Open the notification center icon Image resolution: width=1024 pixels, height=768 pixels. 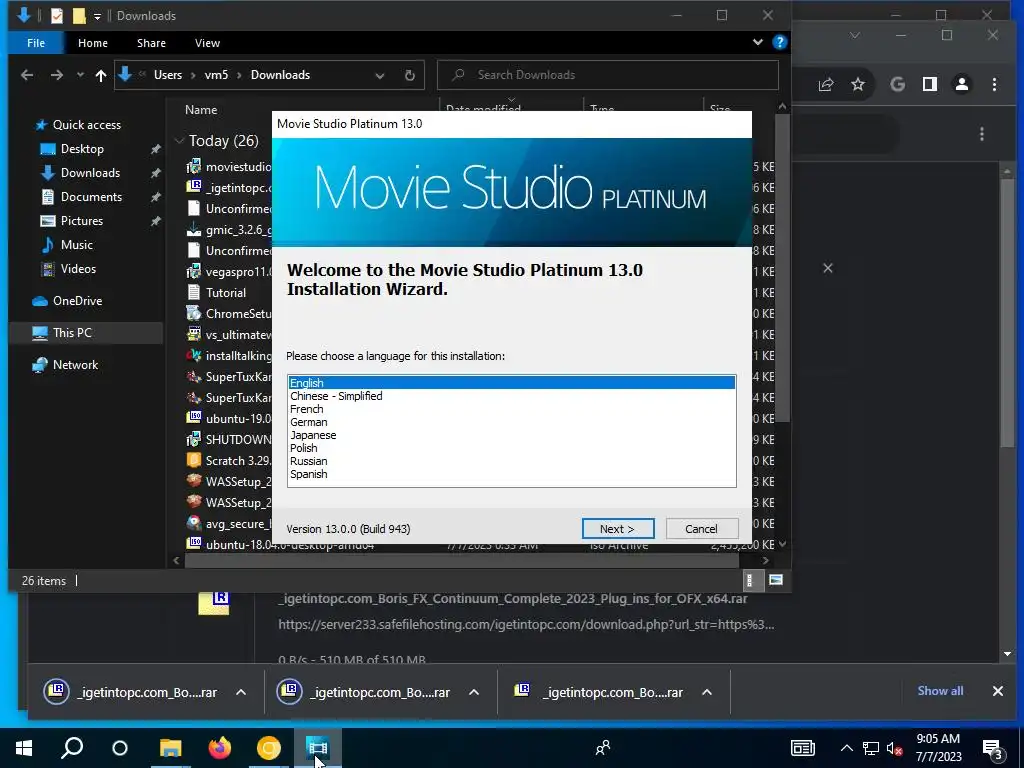993,749
